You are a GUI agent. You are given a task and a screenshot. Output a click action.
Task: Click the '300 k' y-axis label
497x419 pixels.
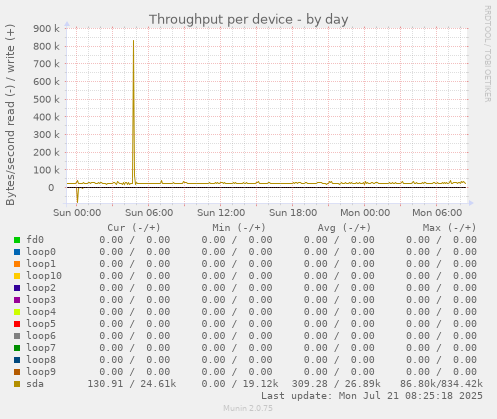click(46, 135)
